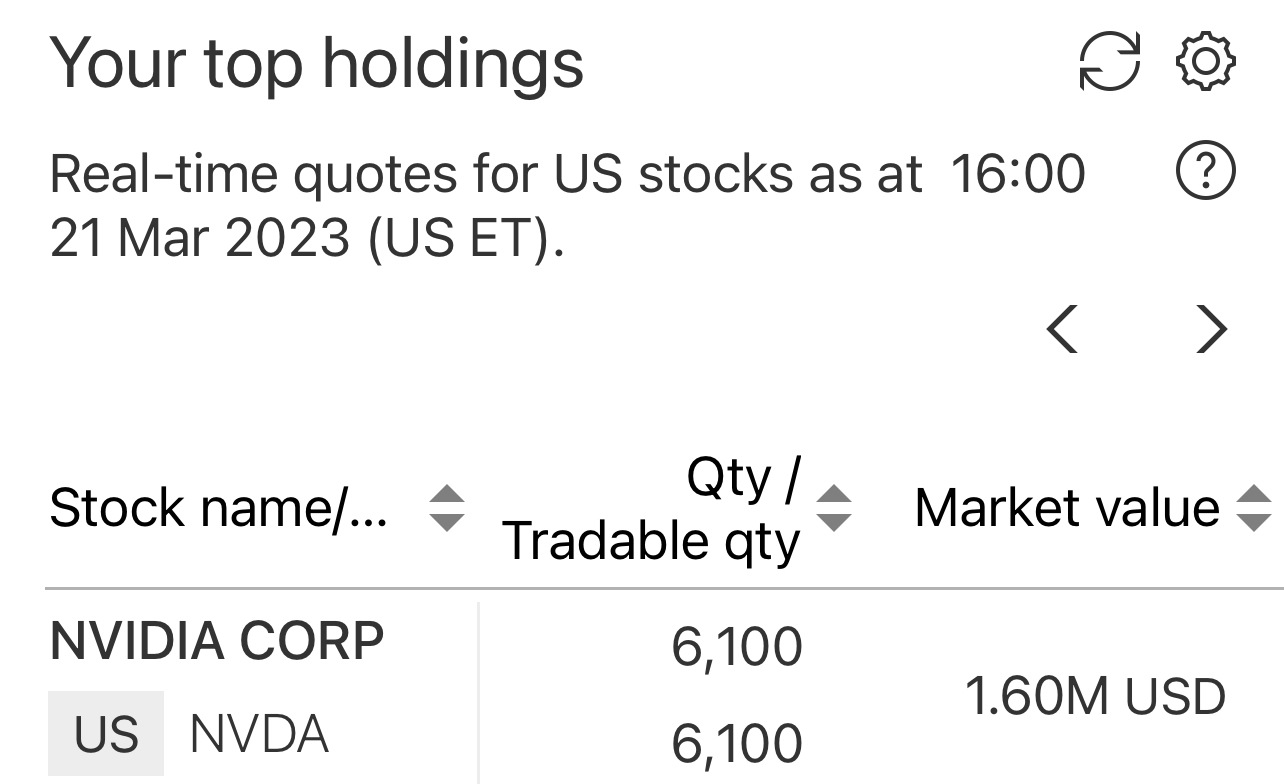
Task: Select the NVDA ticker symbol
Action: pyautogui.click(x=259, y=734)
